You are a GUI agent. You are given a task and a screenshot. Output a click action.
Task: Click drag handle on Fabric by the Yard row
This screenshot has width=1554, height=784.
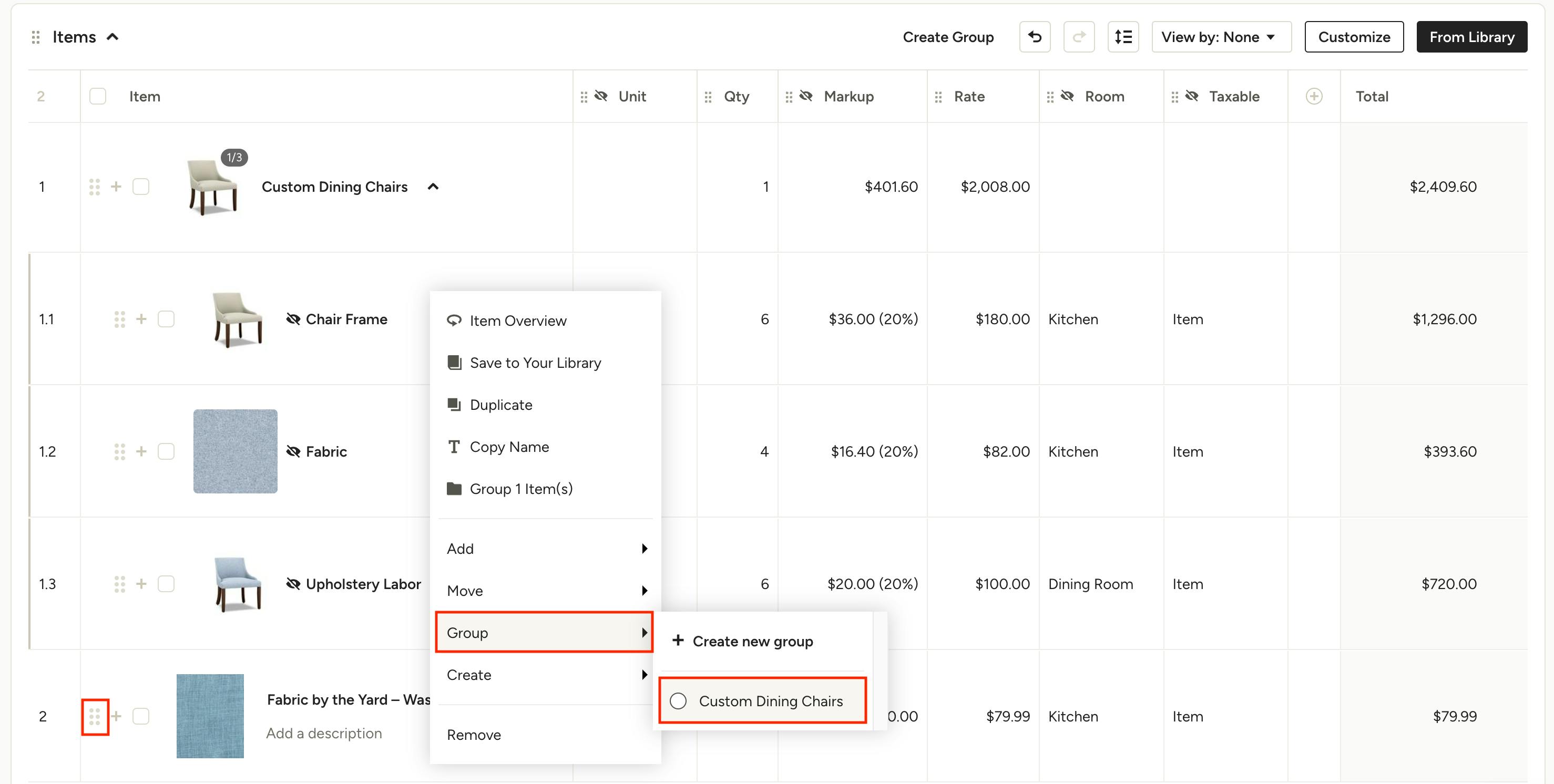(x=95, y=716)
